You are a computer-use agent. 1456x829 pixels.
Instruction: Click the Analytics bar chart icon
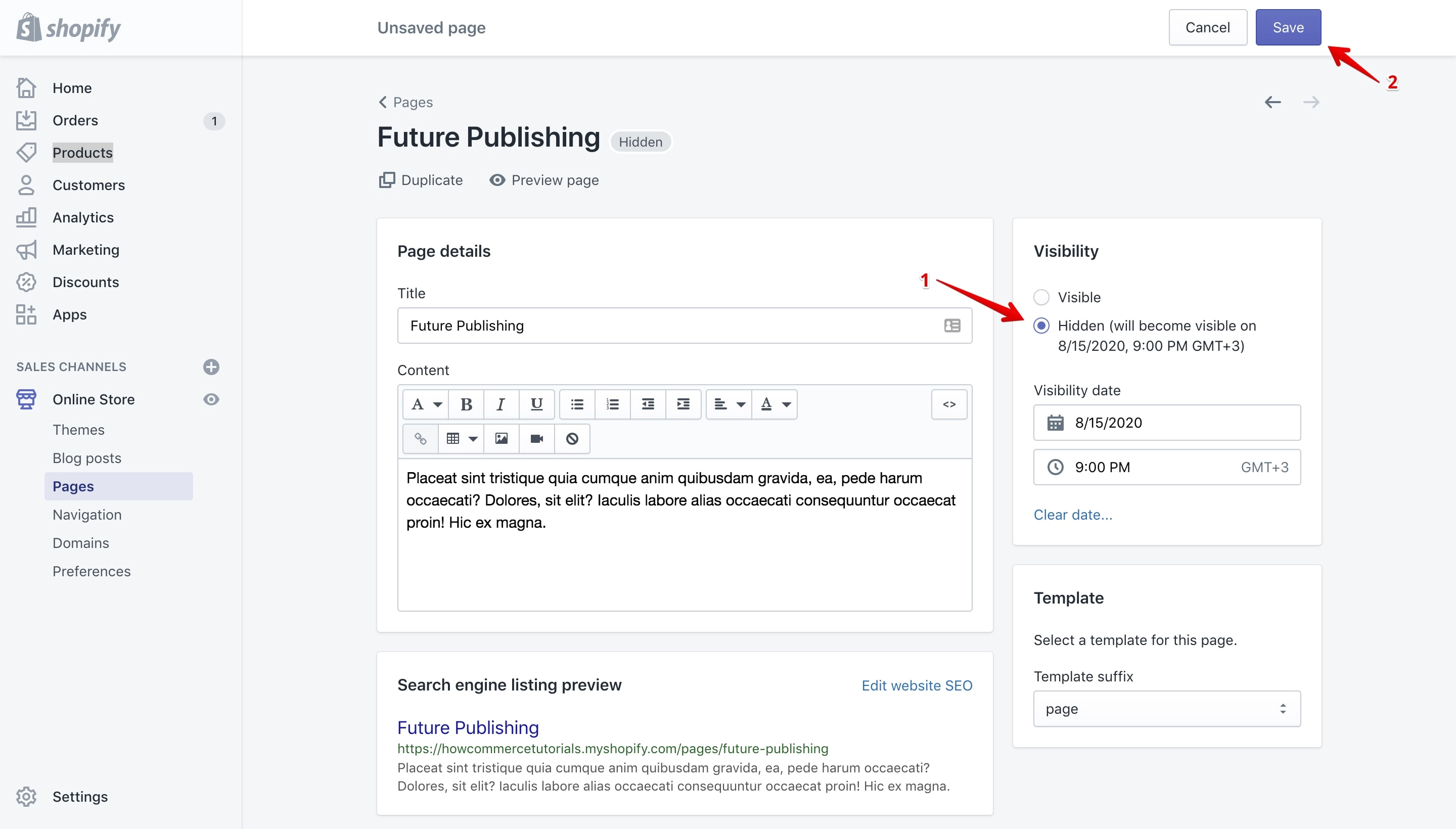coord(26,217)
